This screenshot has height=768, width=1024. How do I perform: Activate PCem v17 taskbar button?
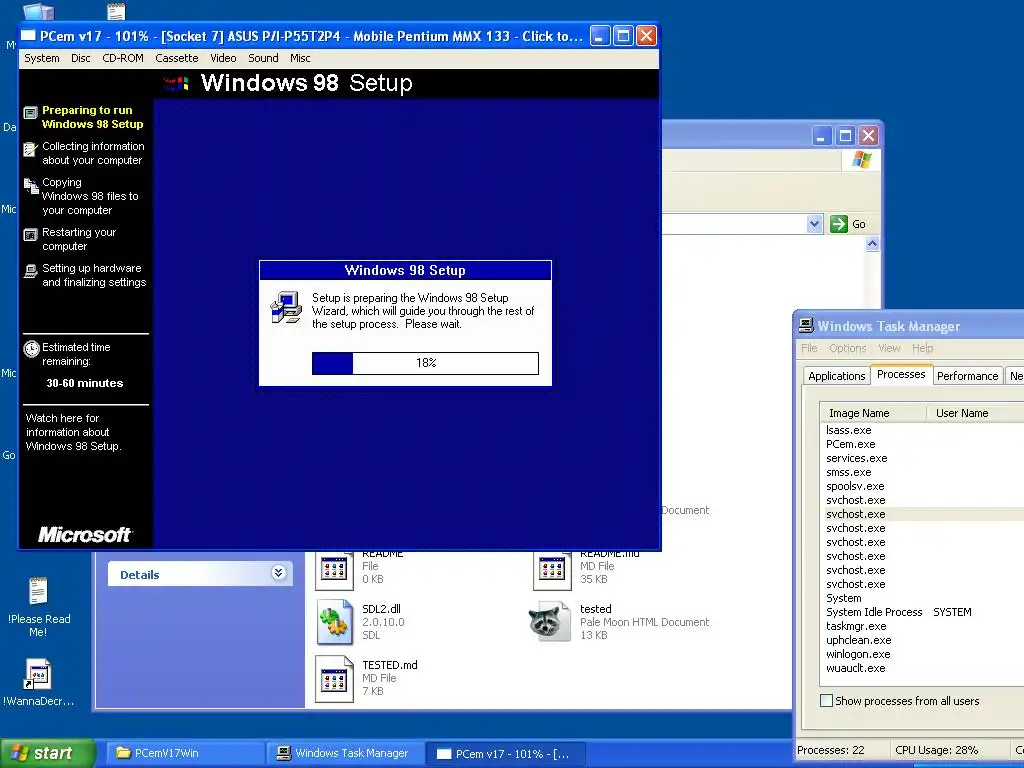click(x=505, y=753)
